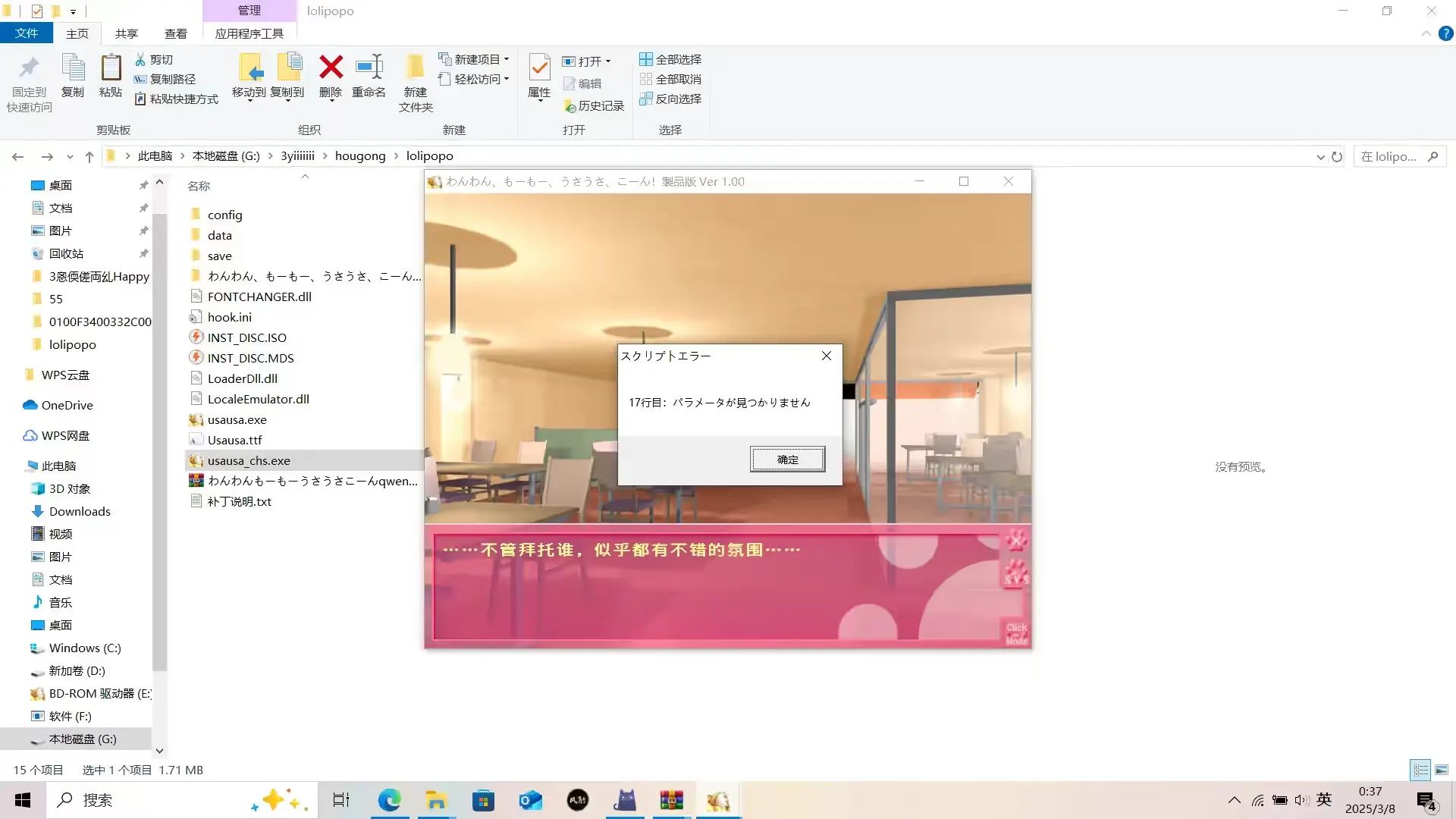Switch to the Share (共享) tab
The width and height of the screenshot is (1456, 819).
click(127, 33)
